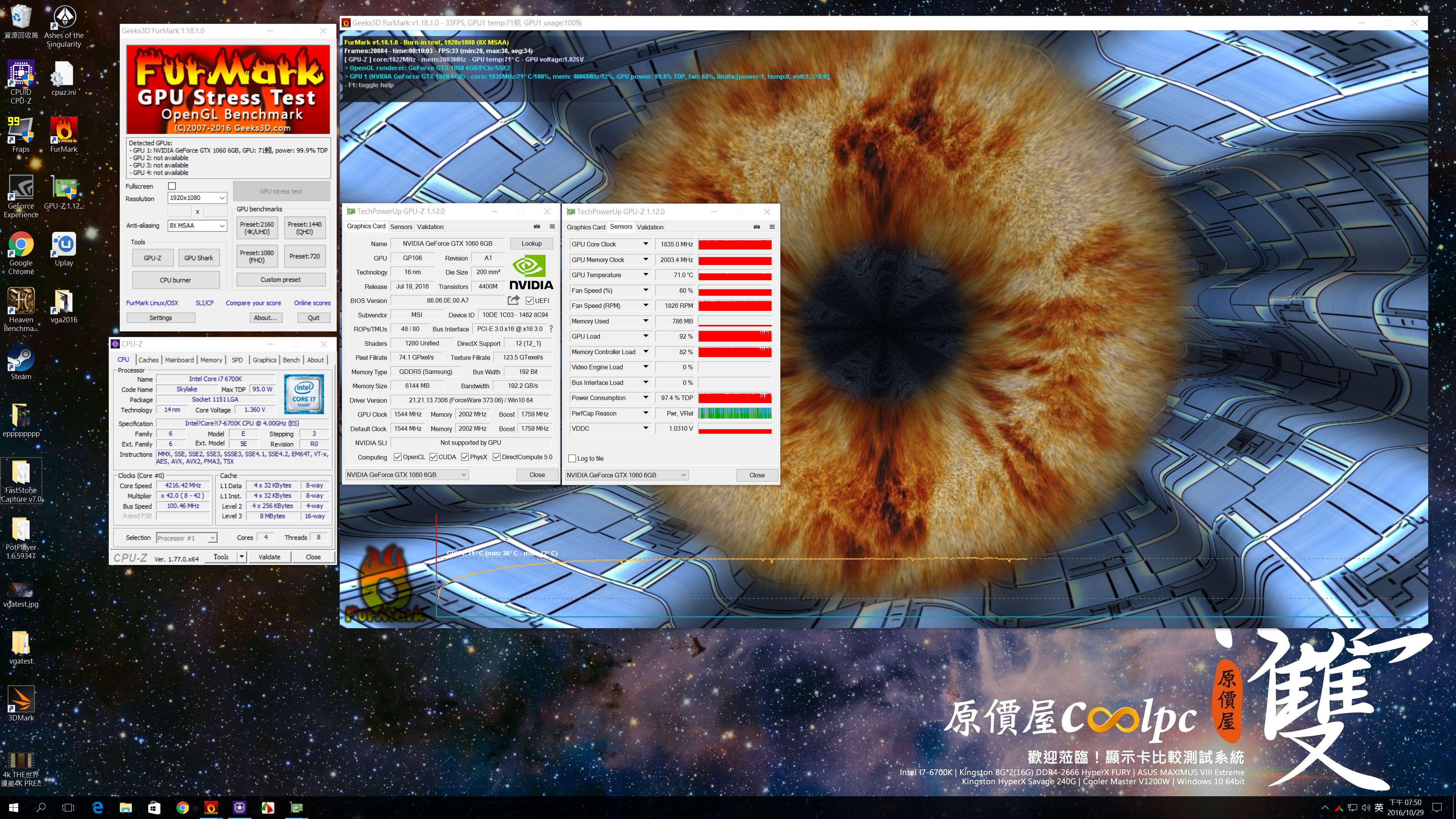Open the Fraps desktop icon
Image resolution: width=1456 pixels, height=819 pixels.
point(21,135)
